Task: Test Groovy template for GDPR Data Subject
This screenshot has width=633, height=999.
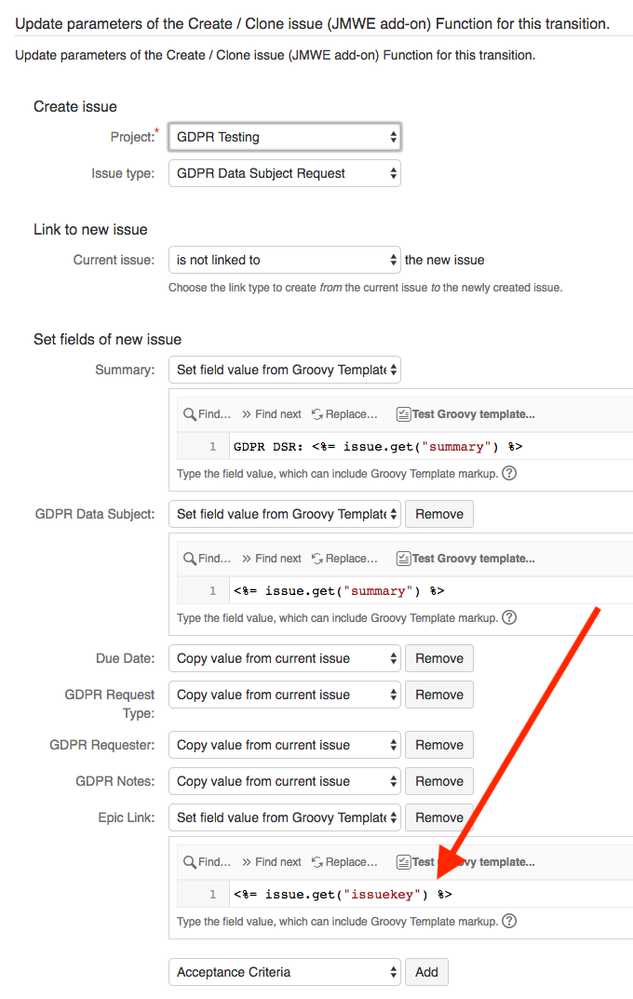Action: (x=466, y=558)
